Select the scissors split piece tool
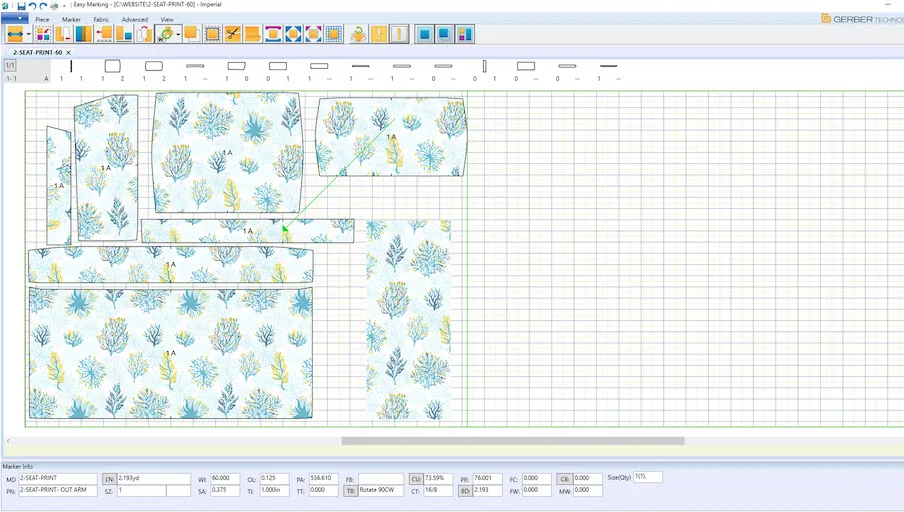904x512 pixels. coord(232,34)
